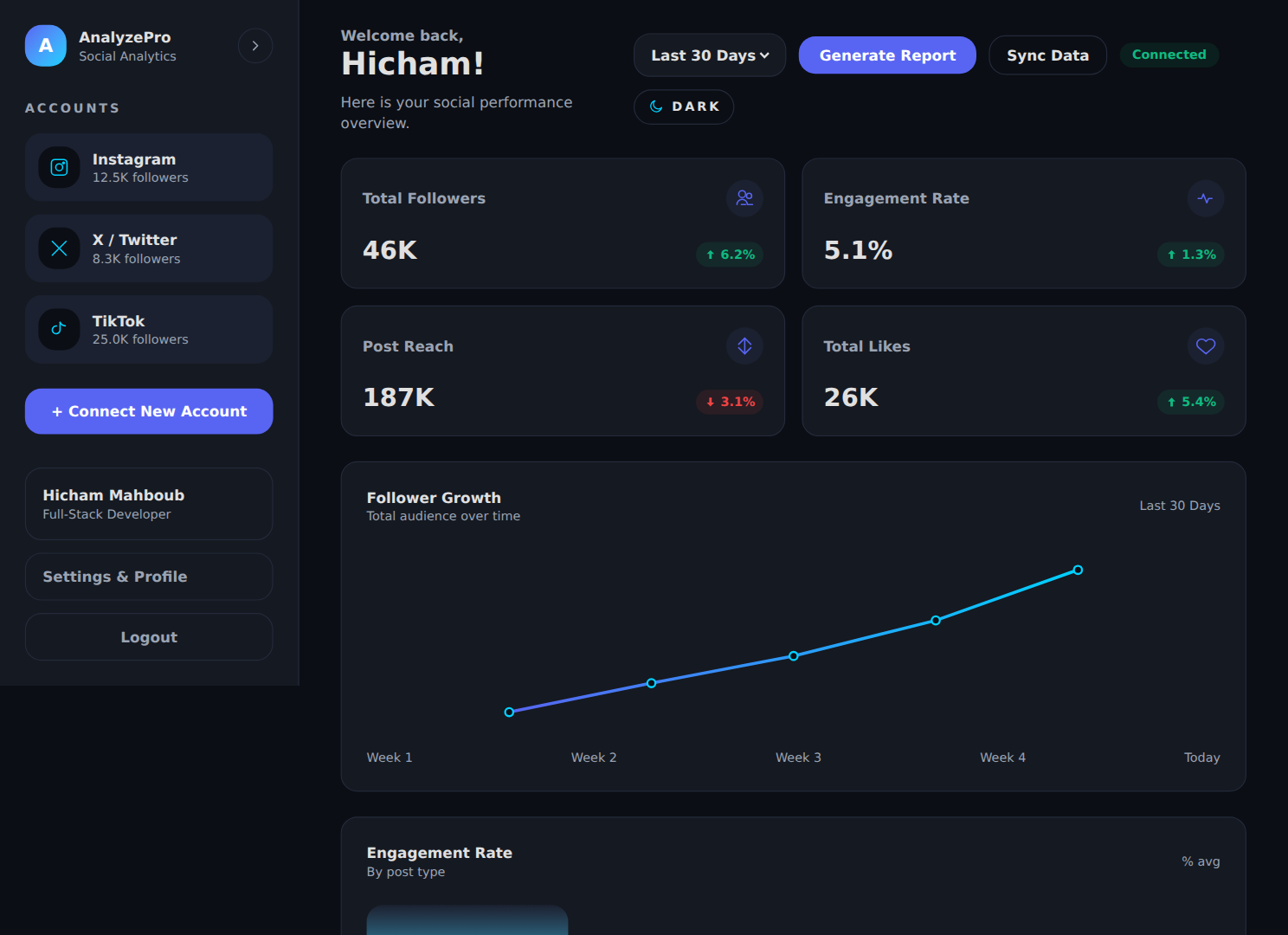The image size is (1288, 935).
Task: Generate a new report
Action: tap(887, 55)
